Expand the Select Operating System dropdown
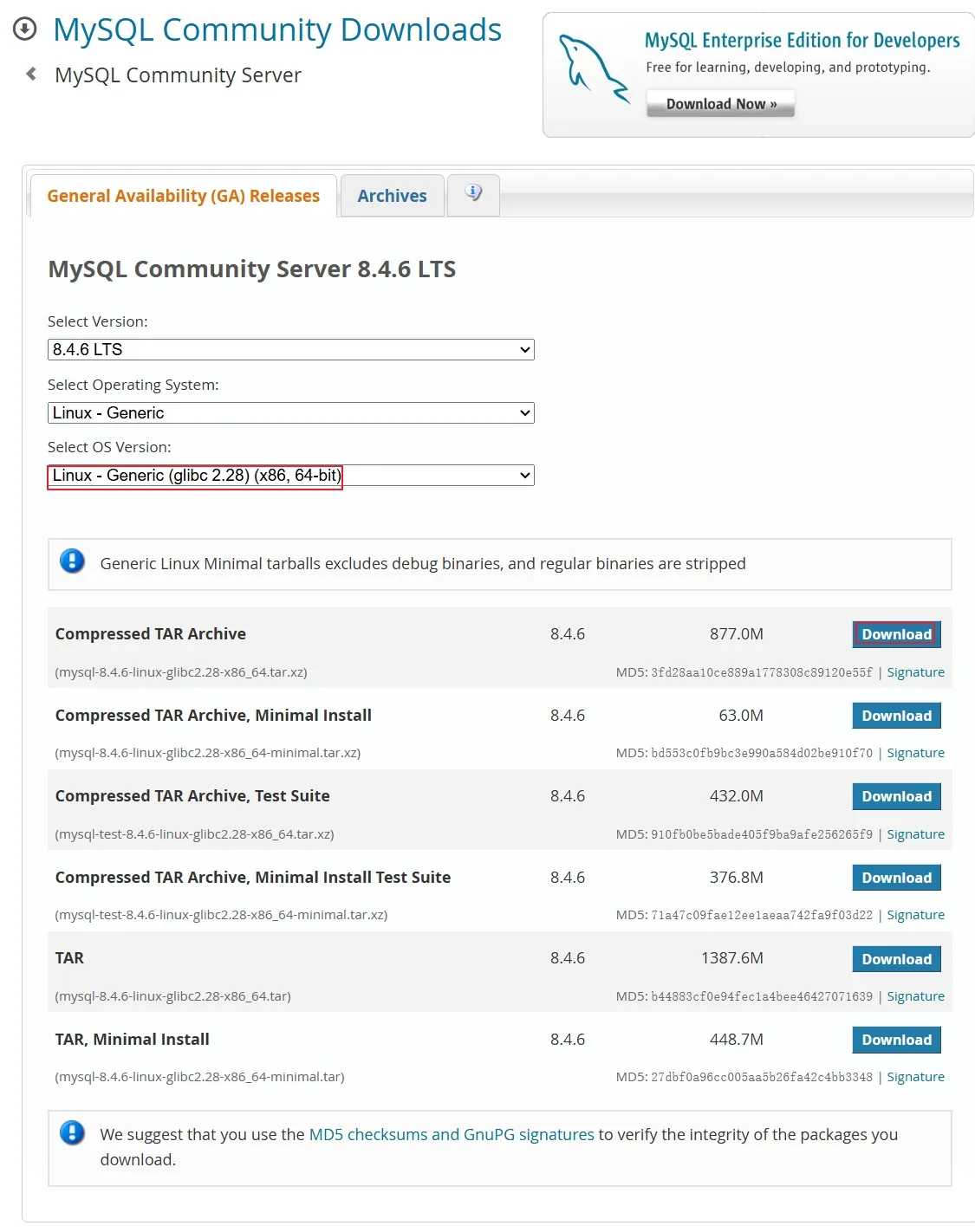The height and width of the screenshot is (1232, 975). click(290, 412)
